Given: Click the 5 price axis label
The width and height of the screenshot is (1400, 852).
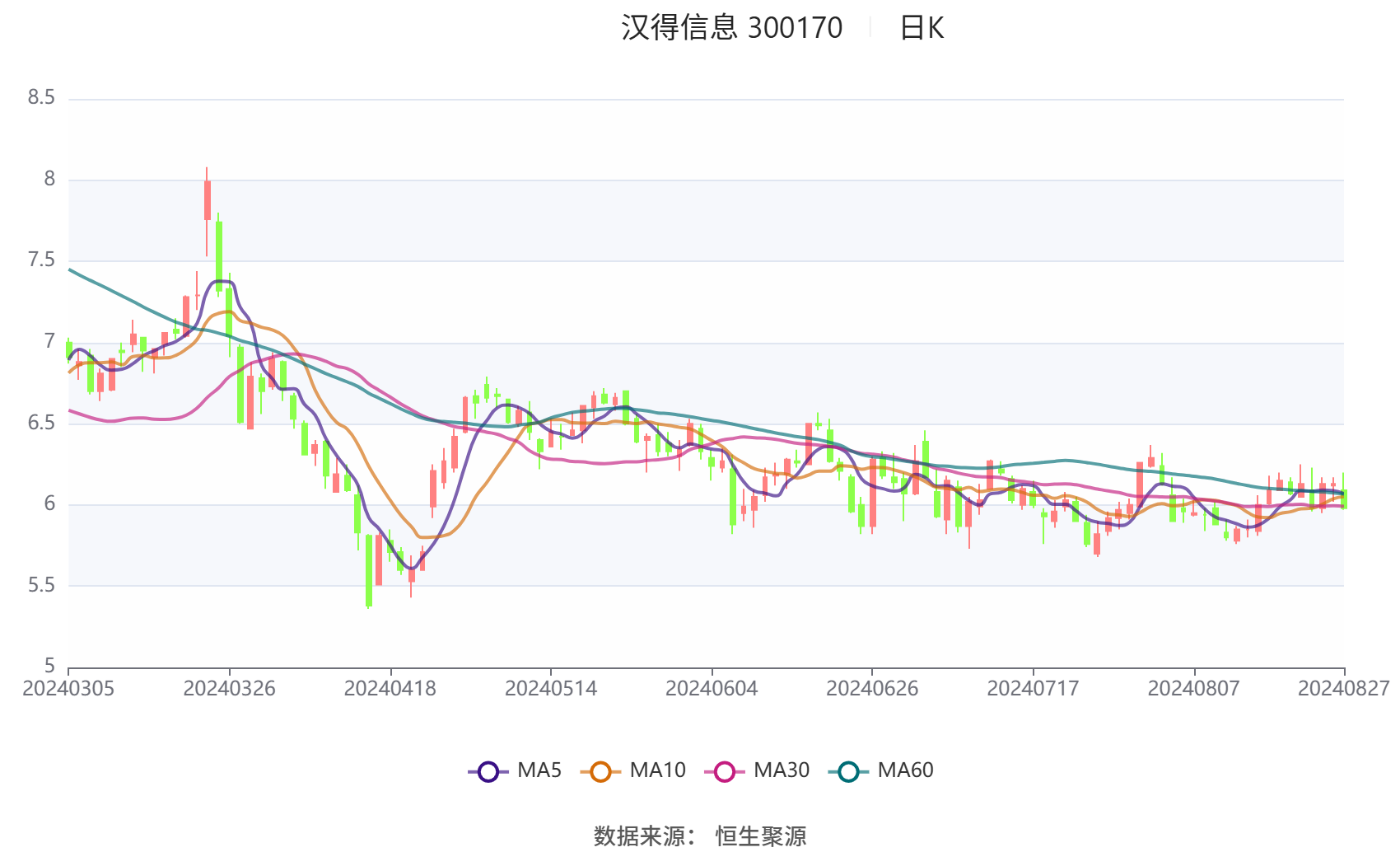Looking at the screenshot, I should (50, 667).
